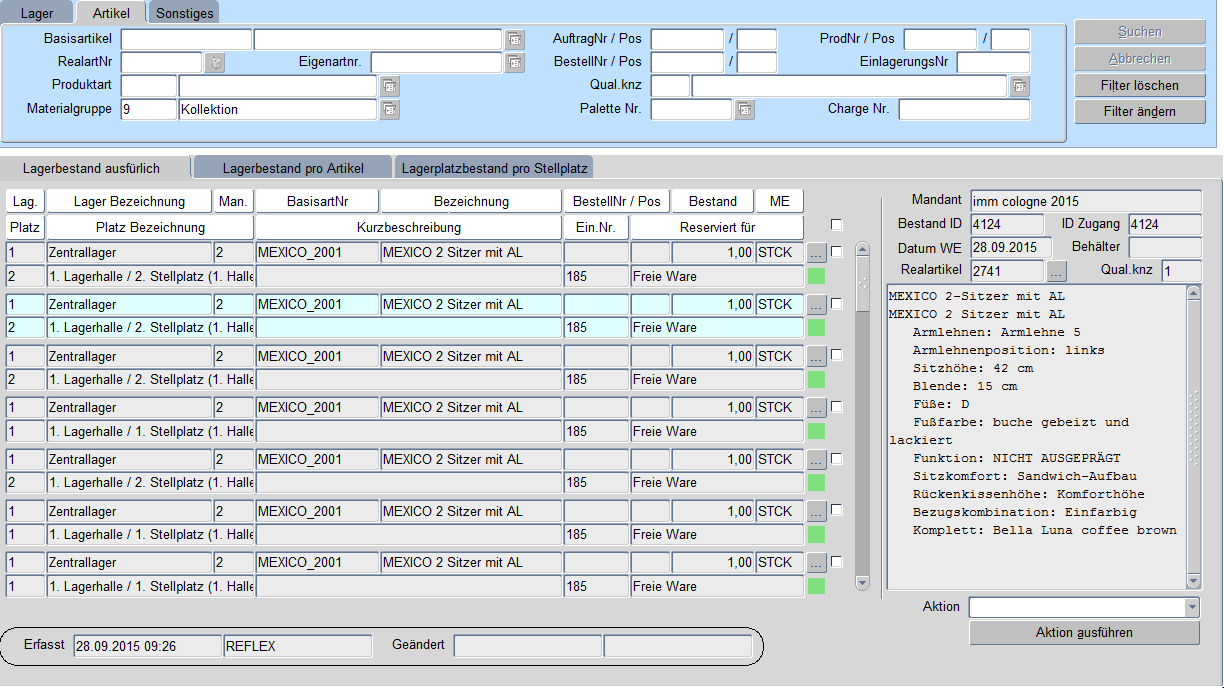Viewport: 1224px width, 688px height.
Task: Click the green status square in first row
Action: 816,276
